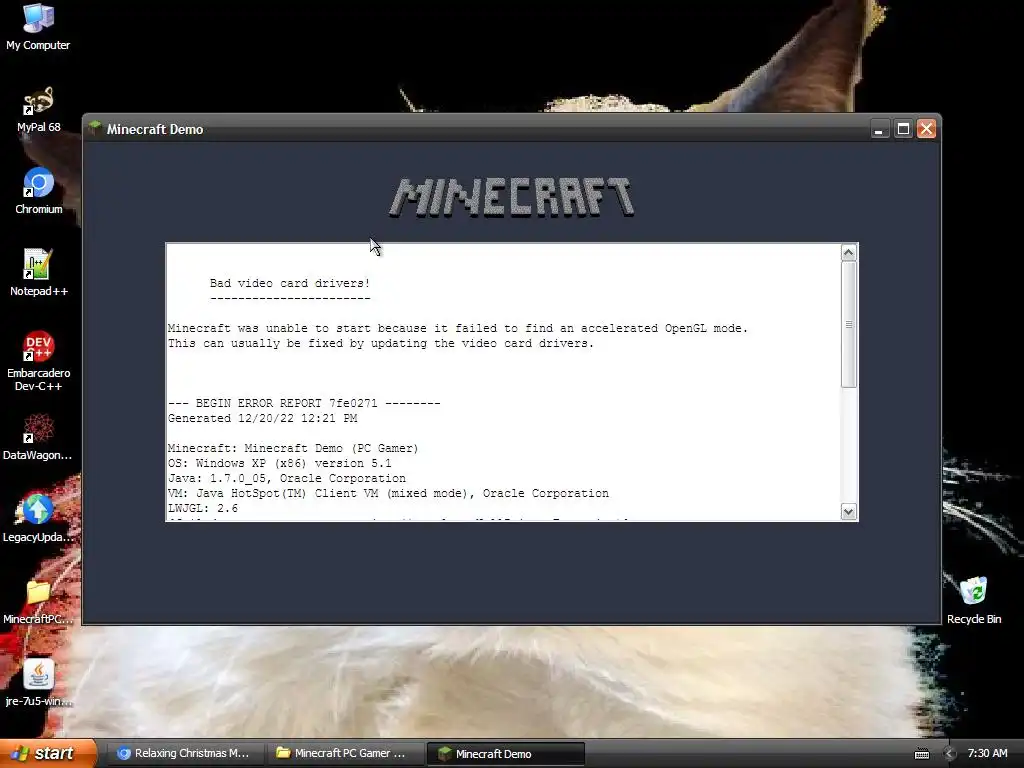Select the LegacyUpdate desktop shortcut
Viewport: 1024px width, 768px height.
pyautogui.click(x=38, y=519)
